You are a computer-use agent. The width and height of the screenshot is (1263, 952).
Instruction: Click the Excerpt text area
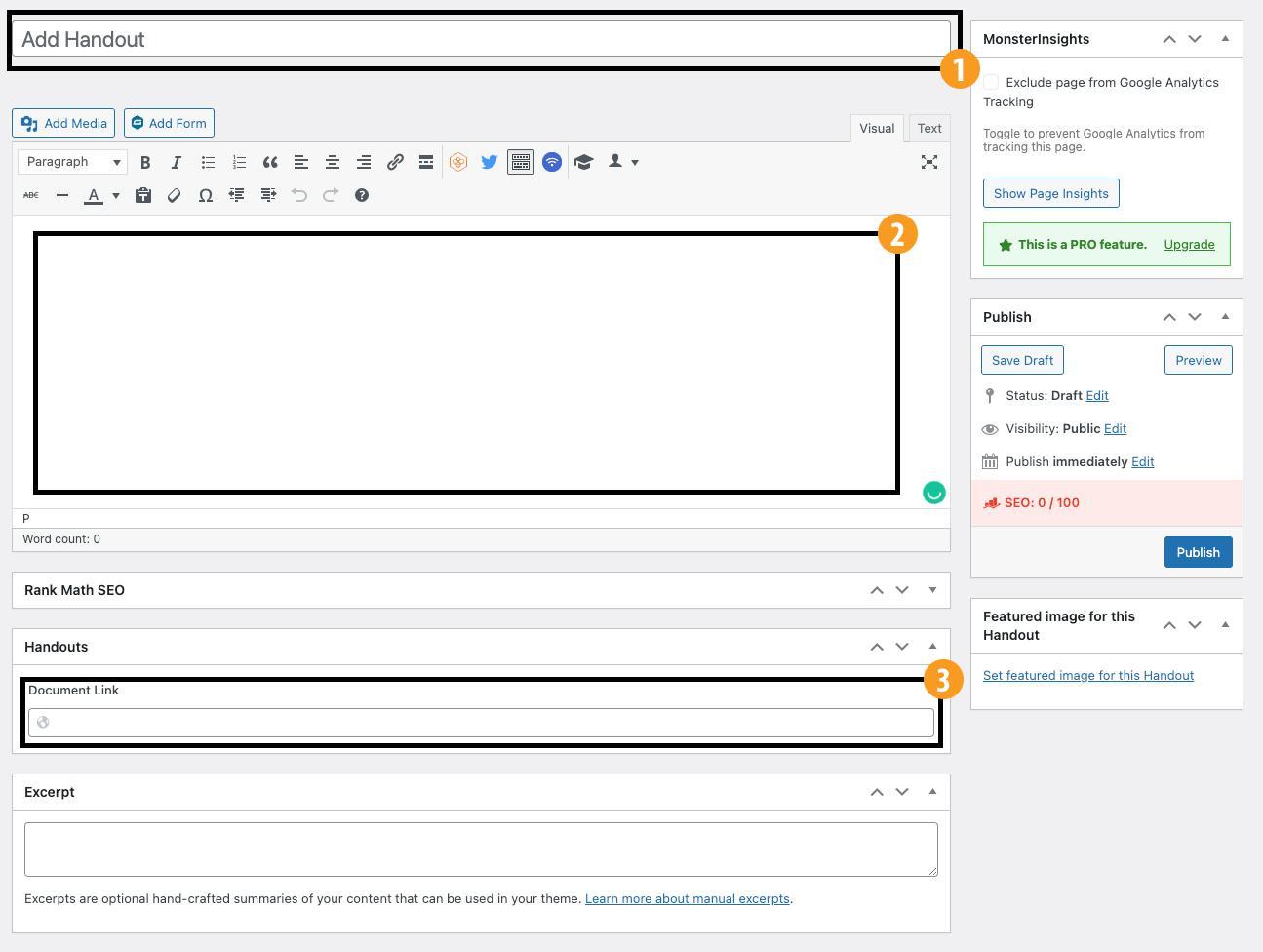point(481,850)
